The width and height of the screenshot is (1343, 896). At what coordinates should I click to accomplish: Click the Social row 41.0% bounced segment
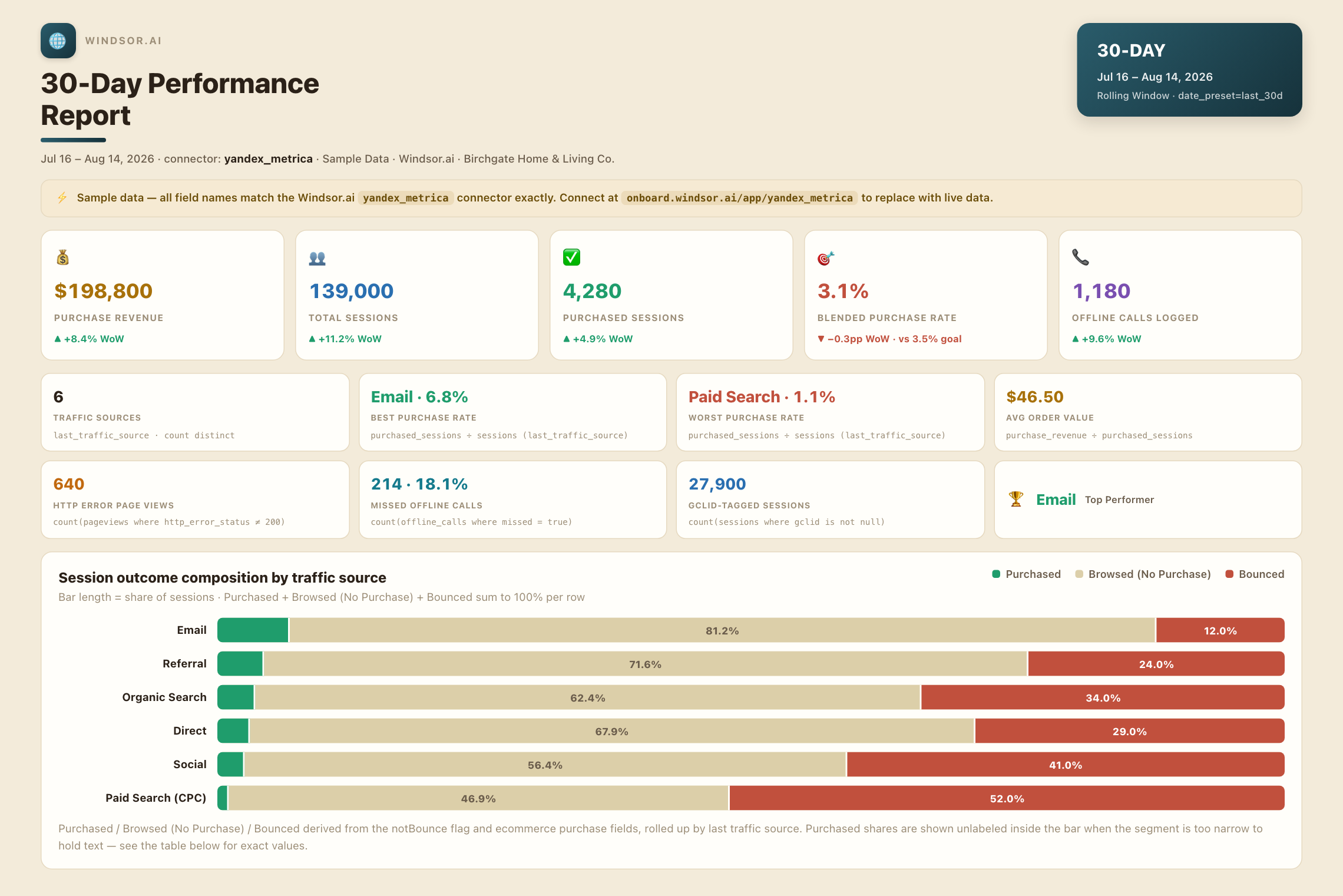1066,765
